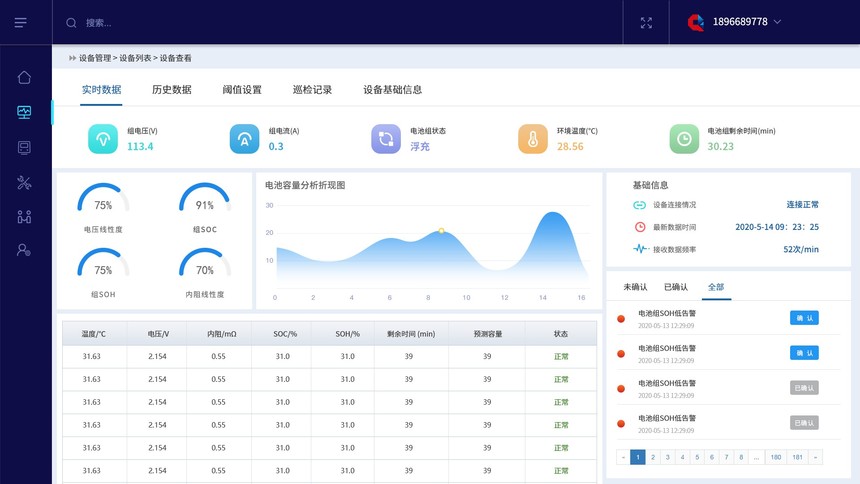
Task: Select the monitor dashboard sidebar icon
Action: click(24, 113)
